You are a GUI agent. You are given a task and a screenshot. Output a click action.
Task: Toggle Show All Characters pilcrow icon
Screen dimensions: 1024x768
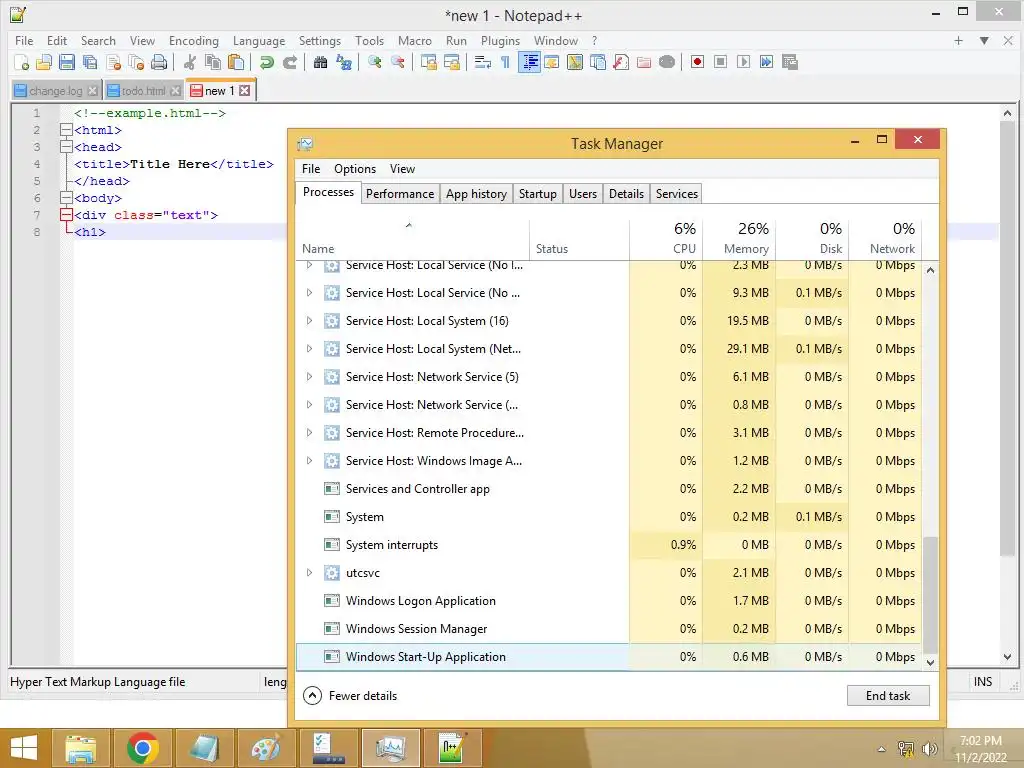tap(505, 62)
